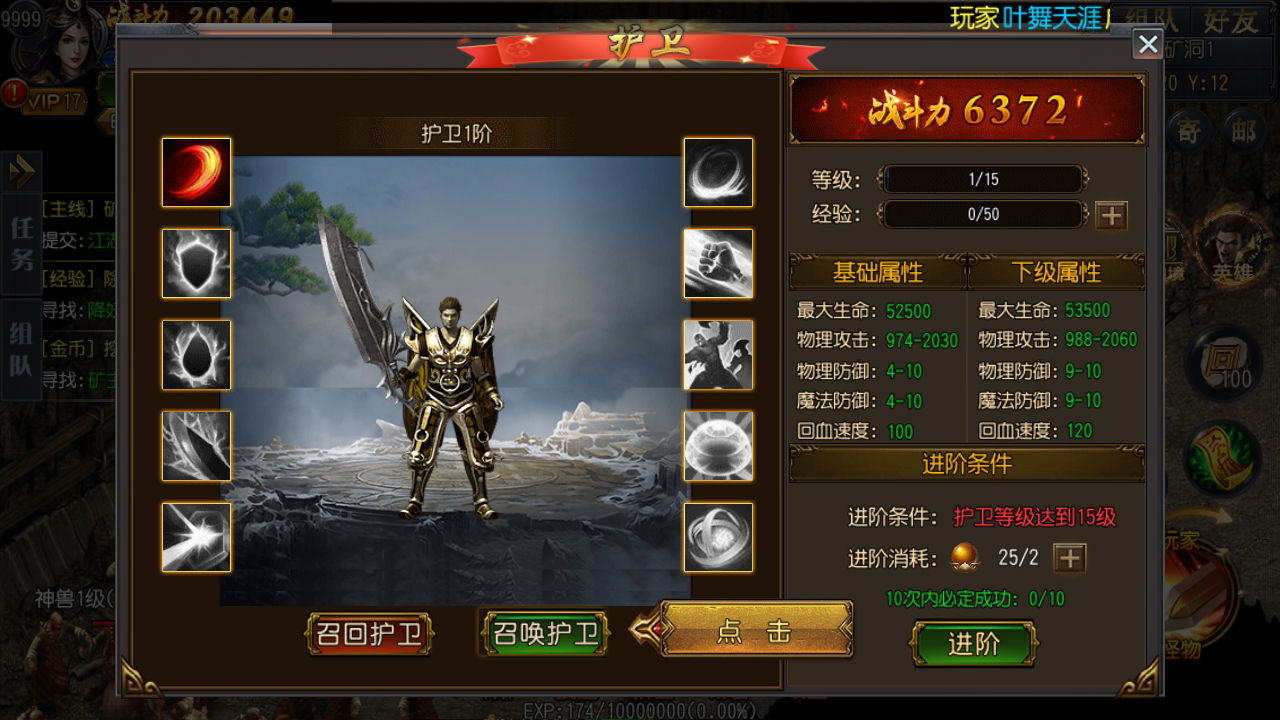Image resolution: width=1280 pixels, height=720 pixels.
Task: Close the 护卫 guard panel
Action: 1148,44
